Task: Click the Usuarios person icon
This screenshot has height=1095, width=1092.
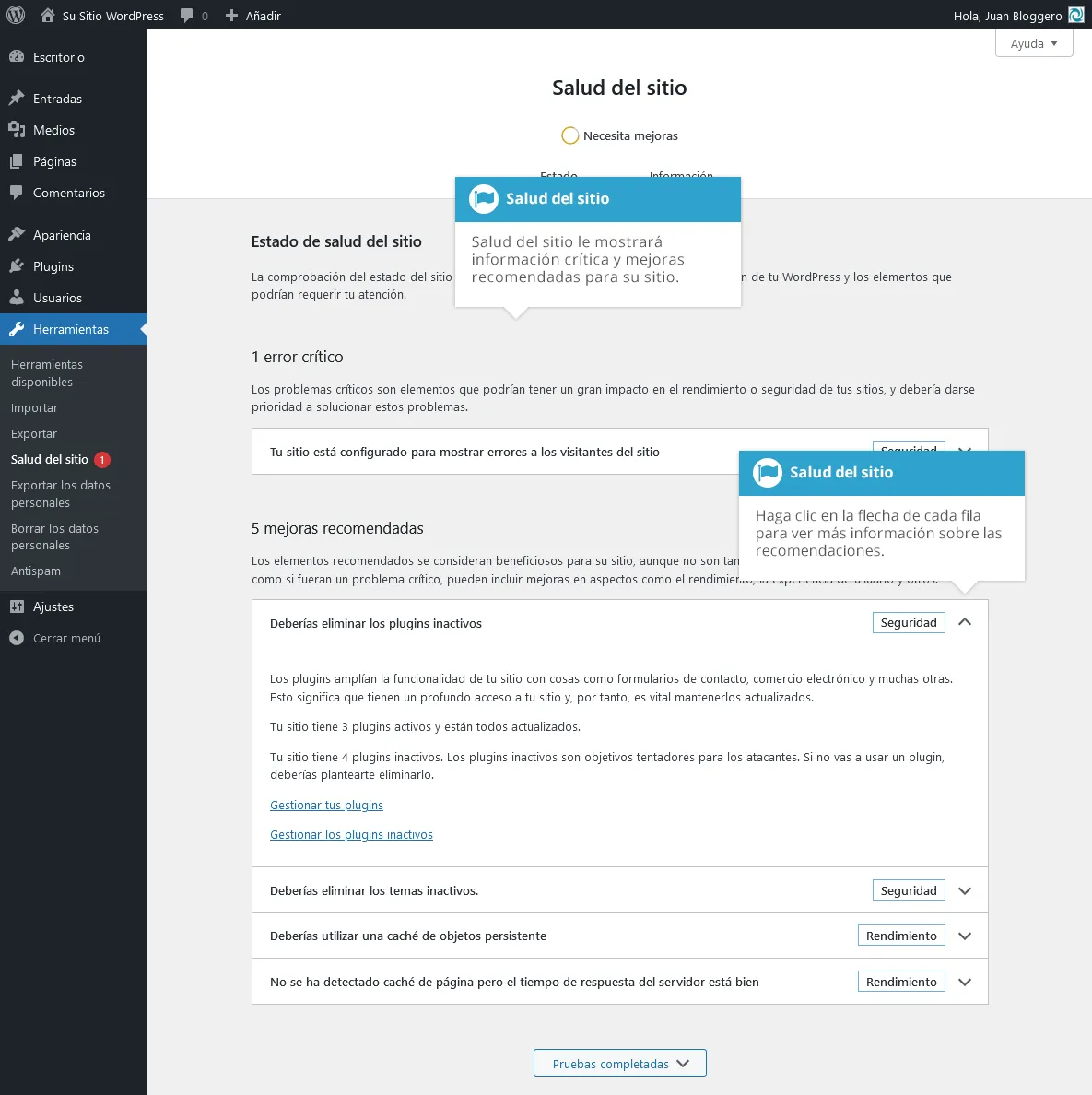Action: (17, 298)
